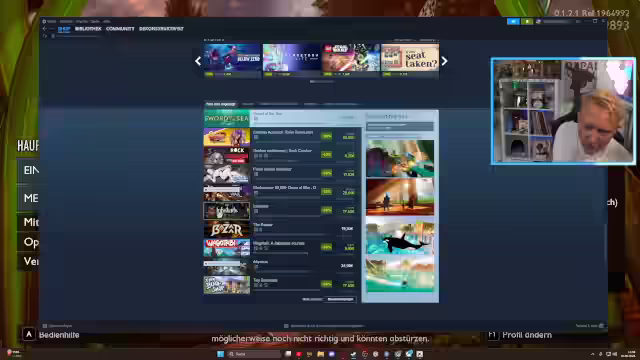Open The Bazaar game entry
The height and width of the screenshot is (360, 640).
(x=282, y=229)
